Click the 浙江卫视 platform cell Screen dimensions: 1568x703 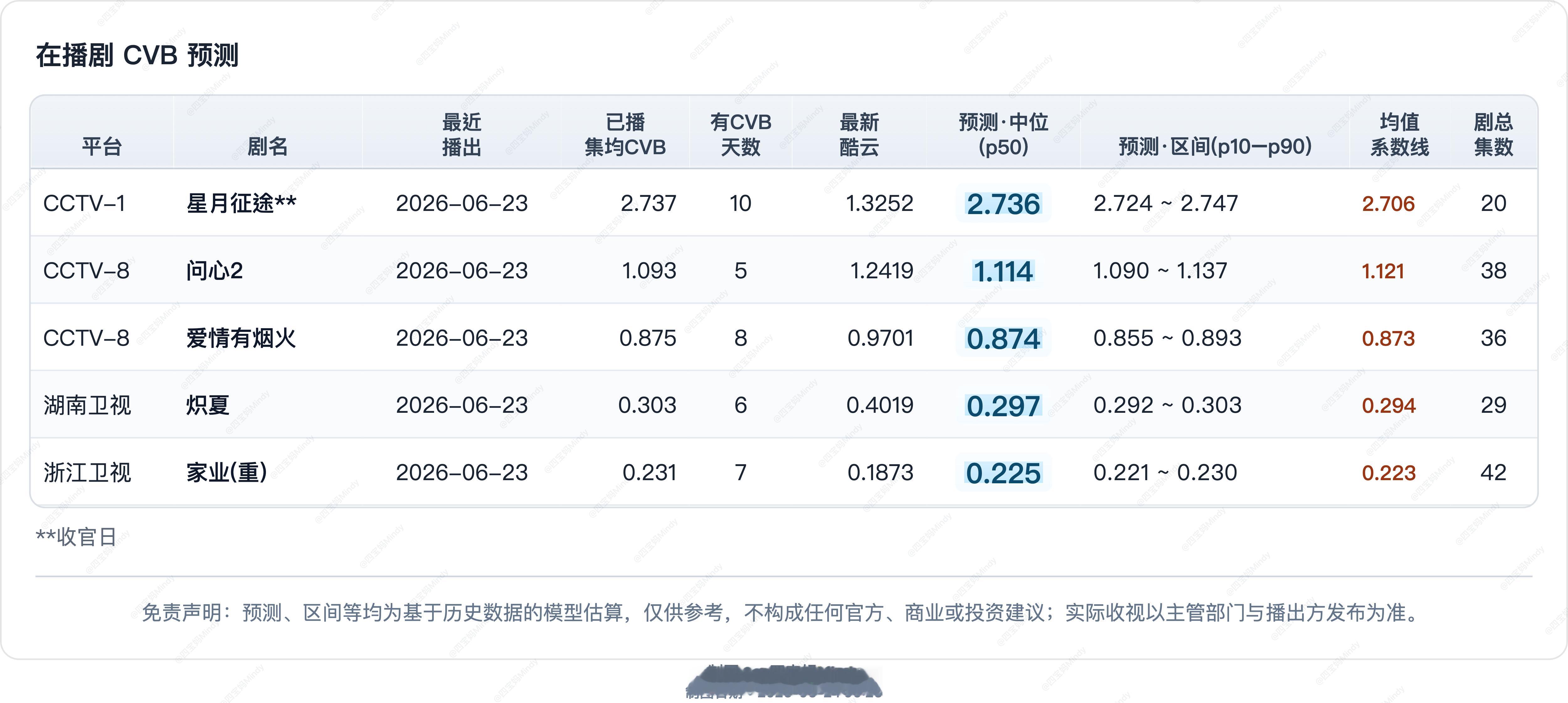click(87, 473)
